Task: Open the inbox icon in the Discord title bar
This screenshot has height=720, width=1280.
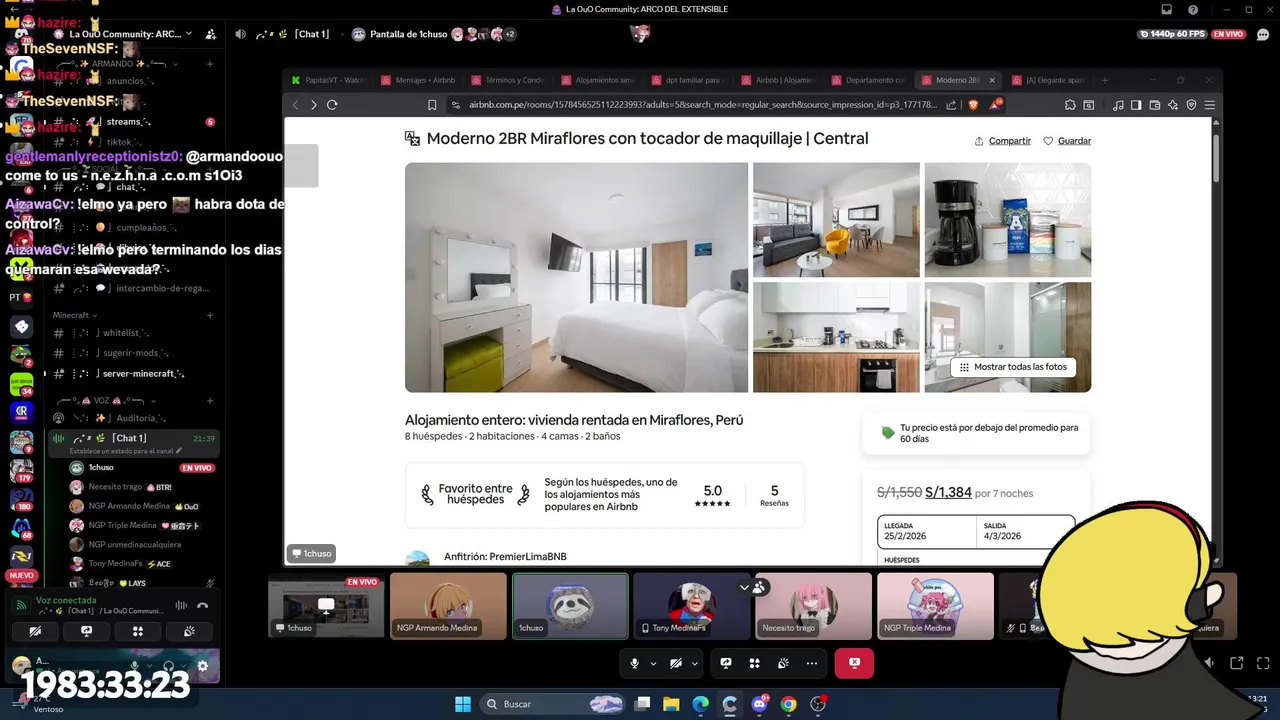Action: 1166,9
